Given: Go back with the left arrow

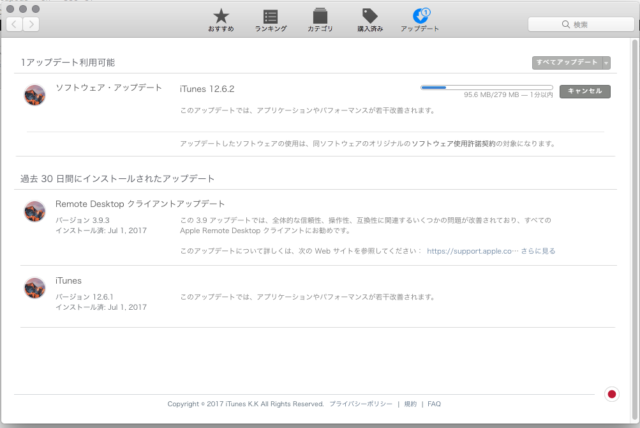Looking at the screenshot, I should point(14,24).
